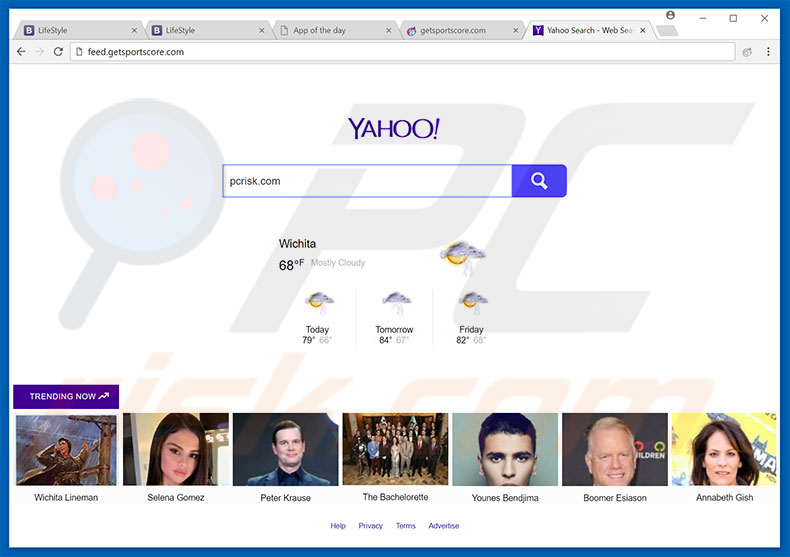Click the address bar URL field
The image size is (790, 557).
403,51
